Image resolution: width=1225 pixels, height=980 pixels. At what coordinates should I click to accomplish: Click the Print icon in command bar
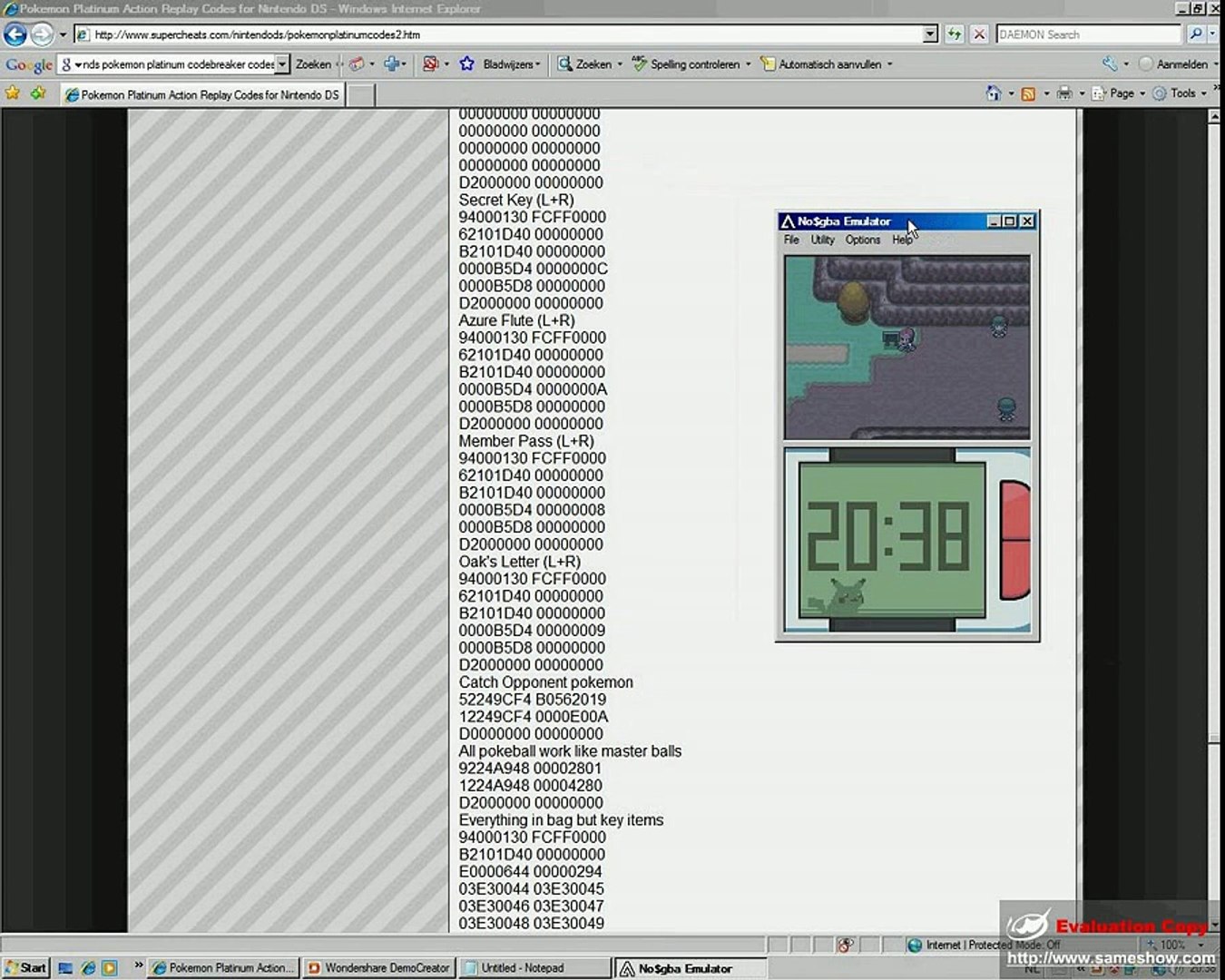tap(1064, 93)
